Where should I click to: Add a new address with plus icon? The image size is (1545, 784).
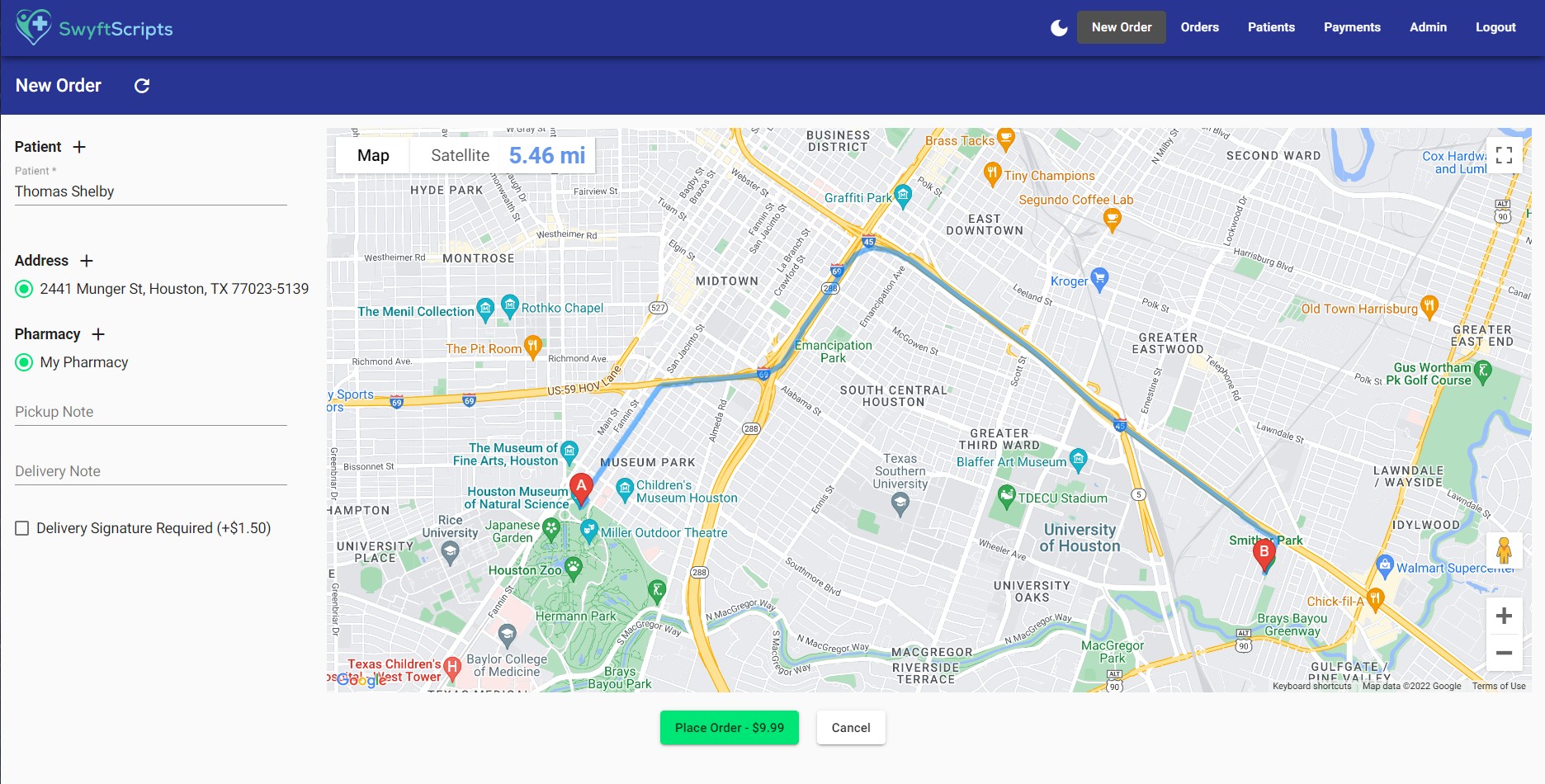87,261
